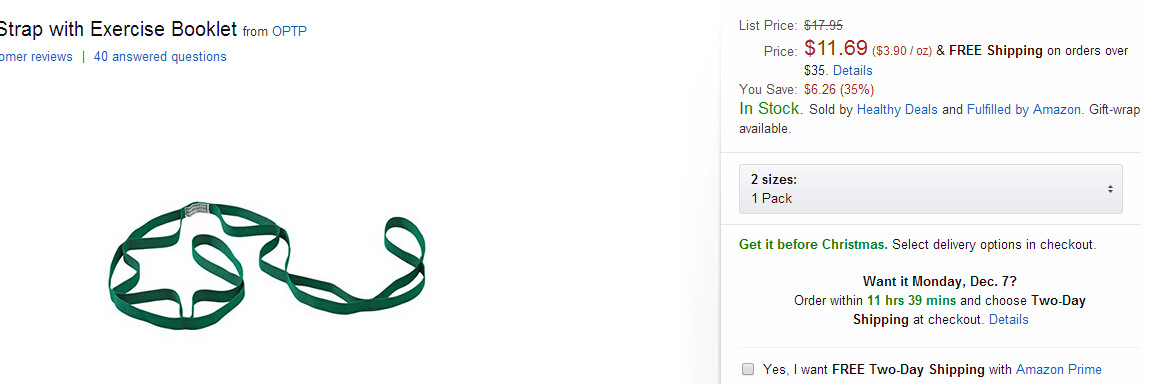Image resolution: width=1157 pixels, height=384 pixels.
Task: Open Details link after Two-Day Shipping at checkout
Action: click(x=1008, y=320)
